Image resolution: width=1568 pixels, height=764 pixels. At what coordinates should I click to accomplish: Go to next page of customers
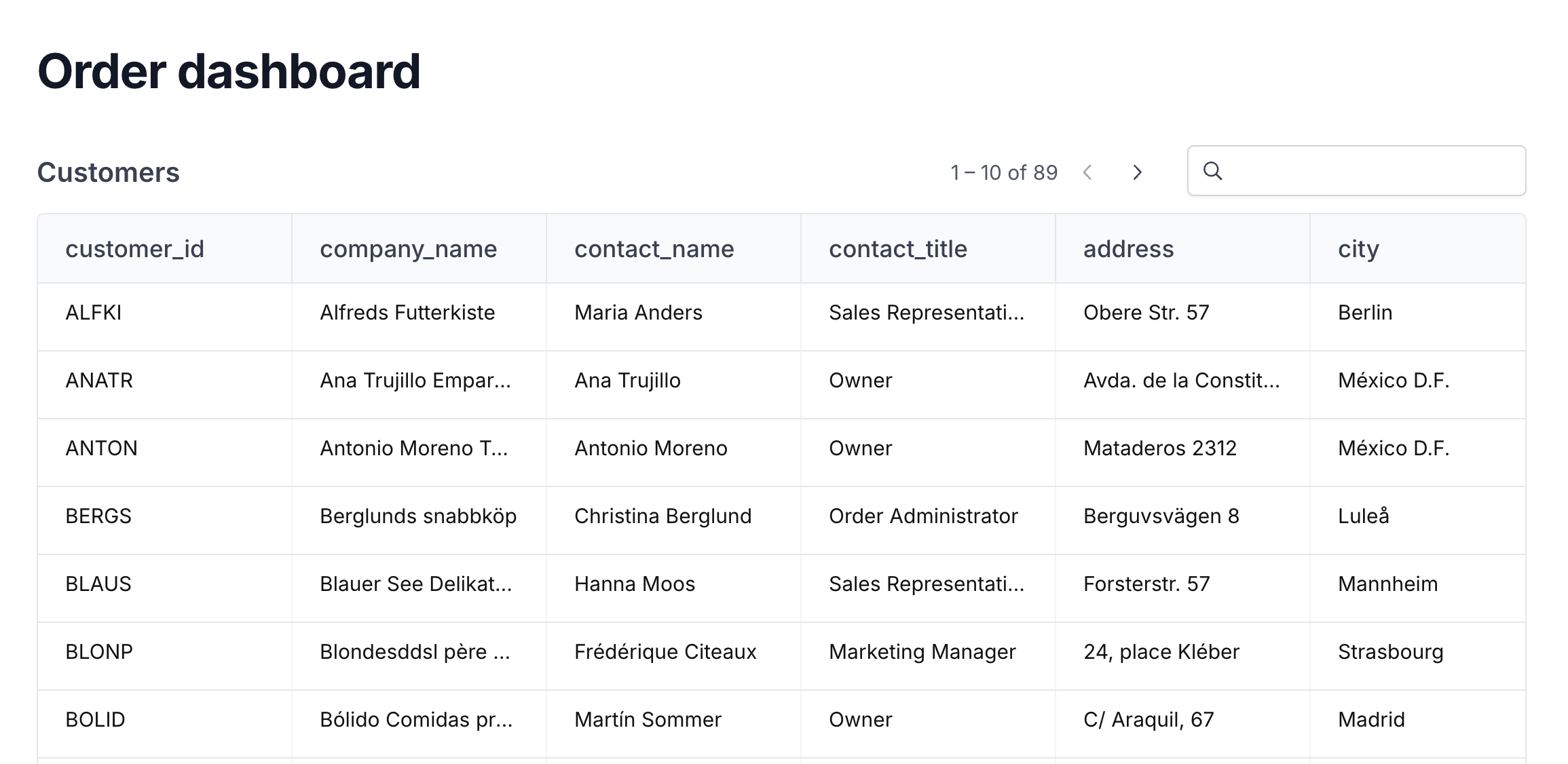click(1138, 172)
